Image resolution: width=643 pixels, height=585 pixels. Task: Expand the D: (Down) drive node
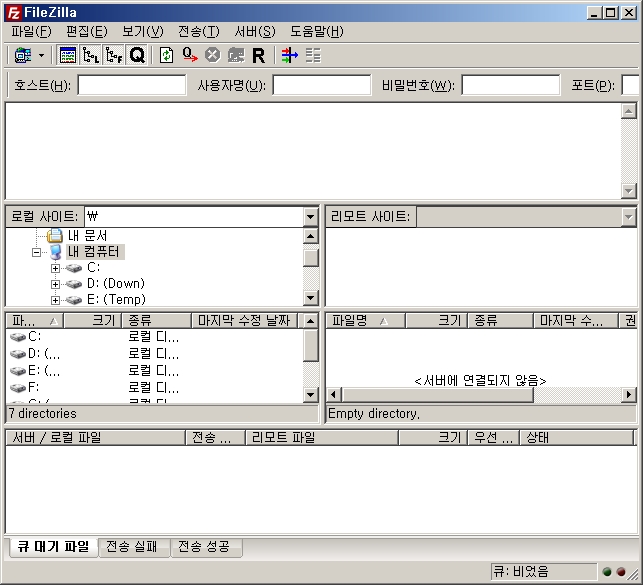[x=56, y=284]
